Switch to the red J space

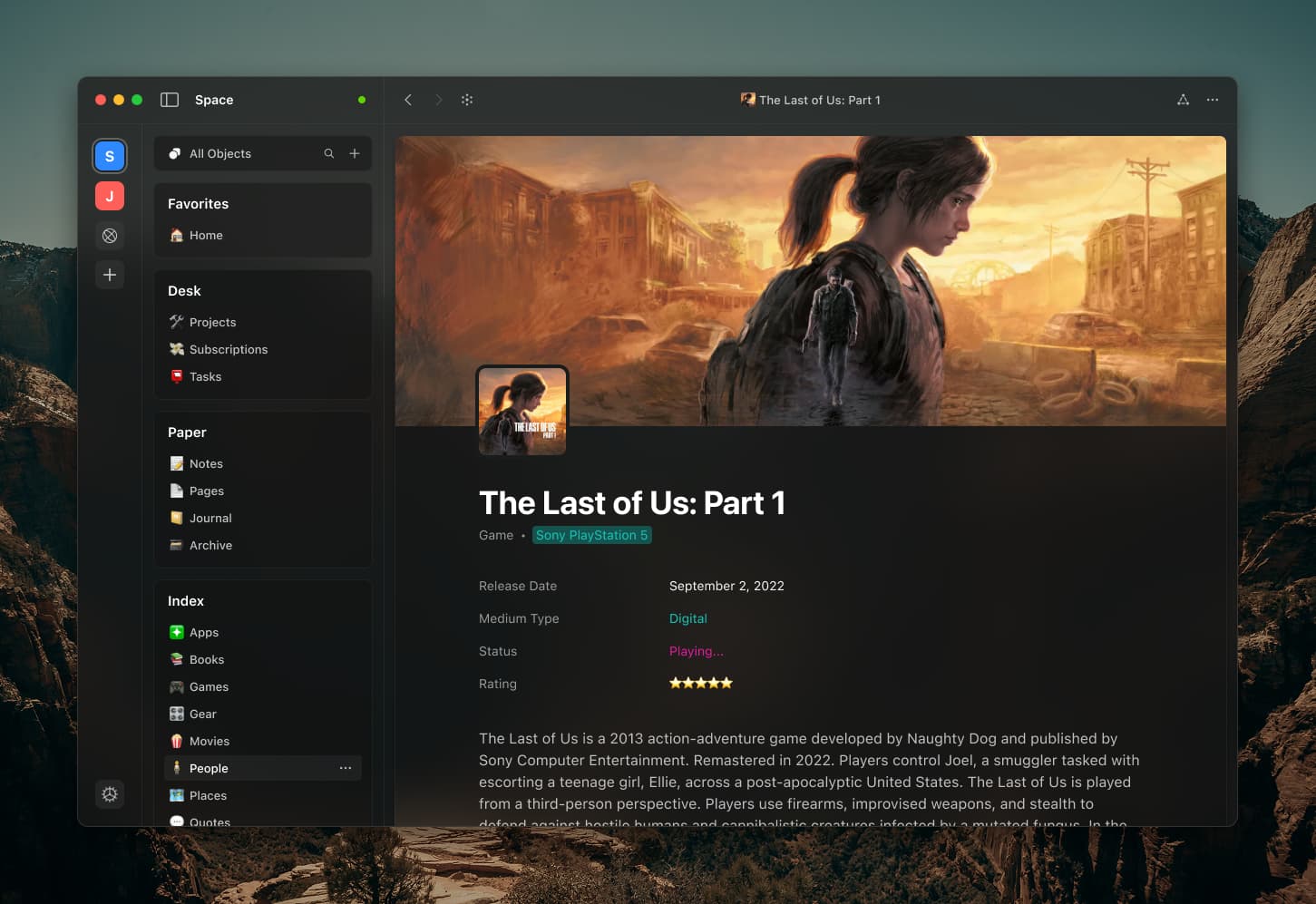(x=110, y=196)
